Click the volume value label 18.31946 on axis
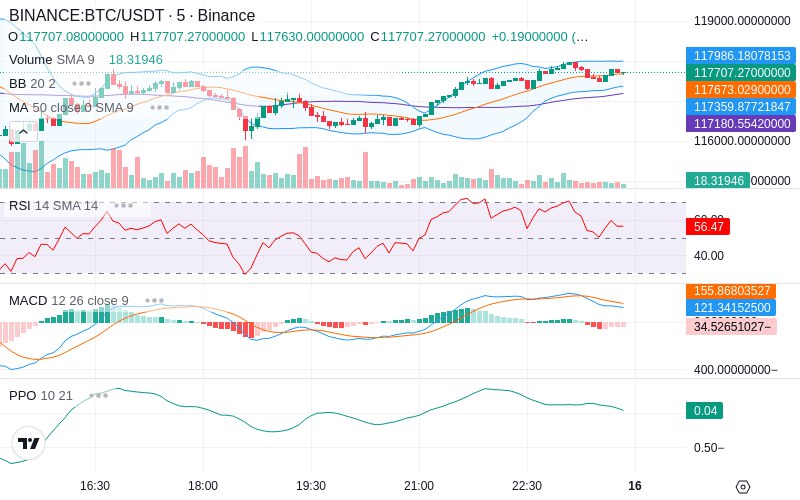This screenshot has height=500, width=800. [x=718, y=181]
